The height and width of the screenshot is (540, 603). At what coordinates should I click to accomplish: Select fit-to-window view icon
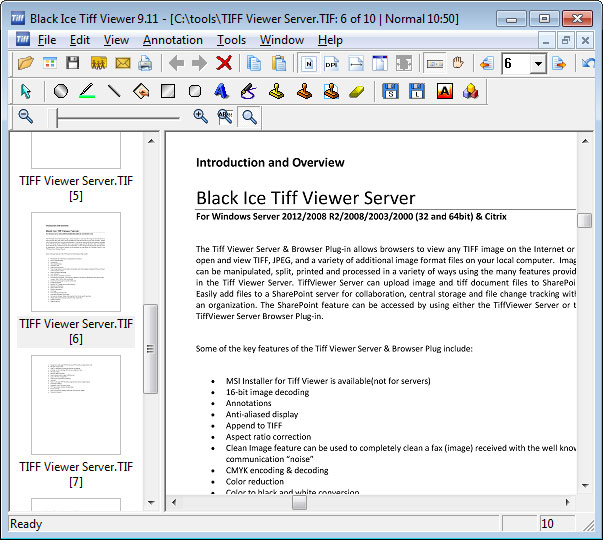tap(380, 63)
